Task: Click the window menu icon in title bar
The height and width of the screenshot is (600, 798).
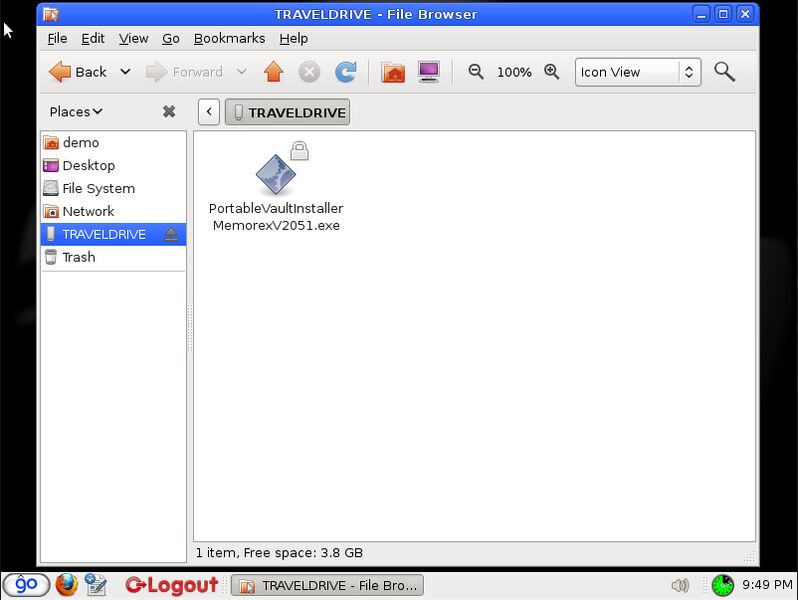Action: click(51, 14)
